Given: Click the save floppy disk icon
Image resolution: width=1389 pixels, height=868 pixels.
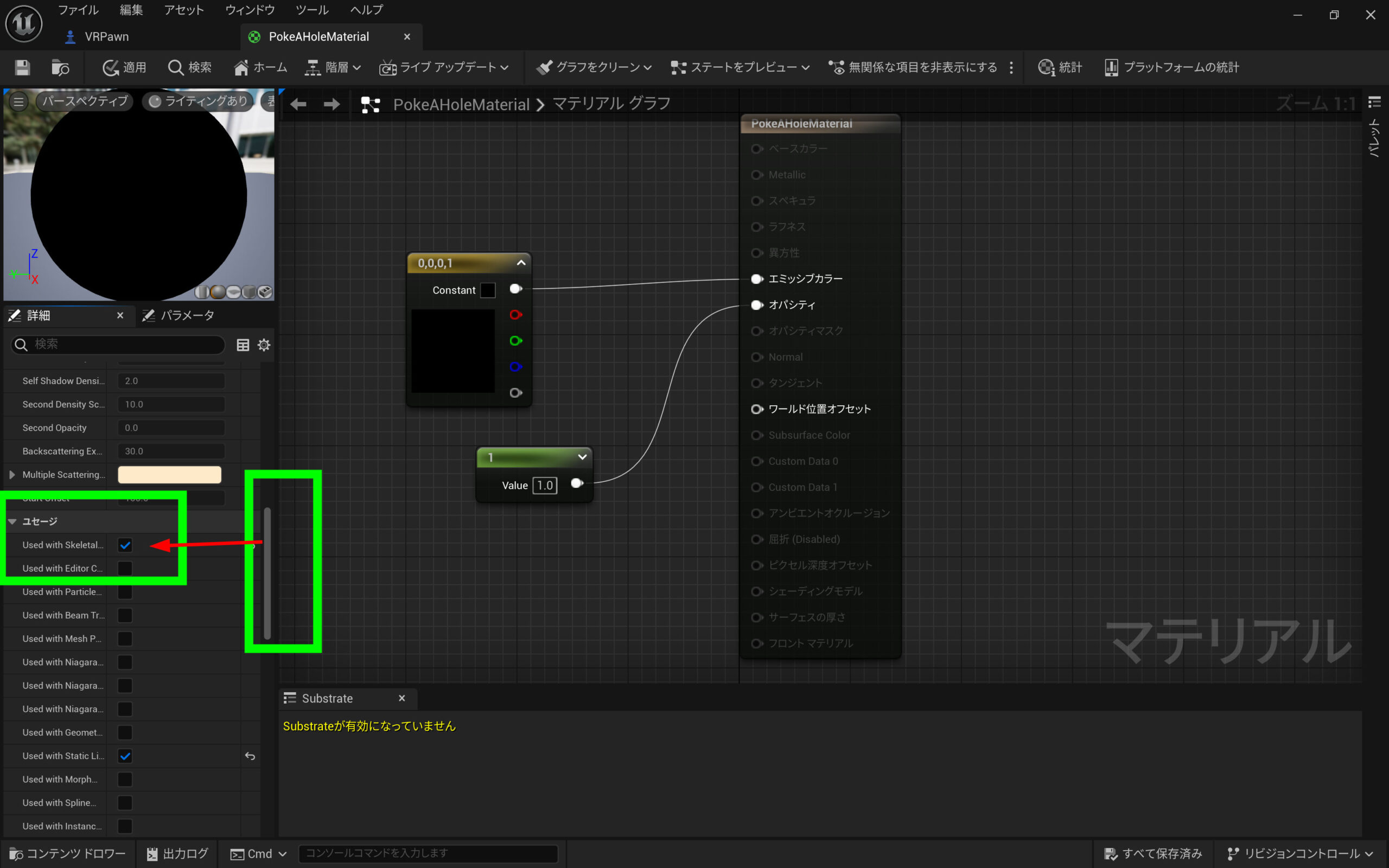Looking at the screenshot, I should click(x=22, y=68).
